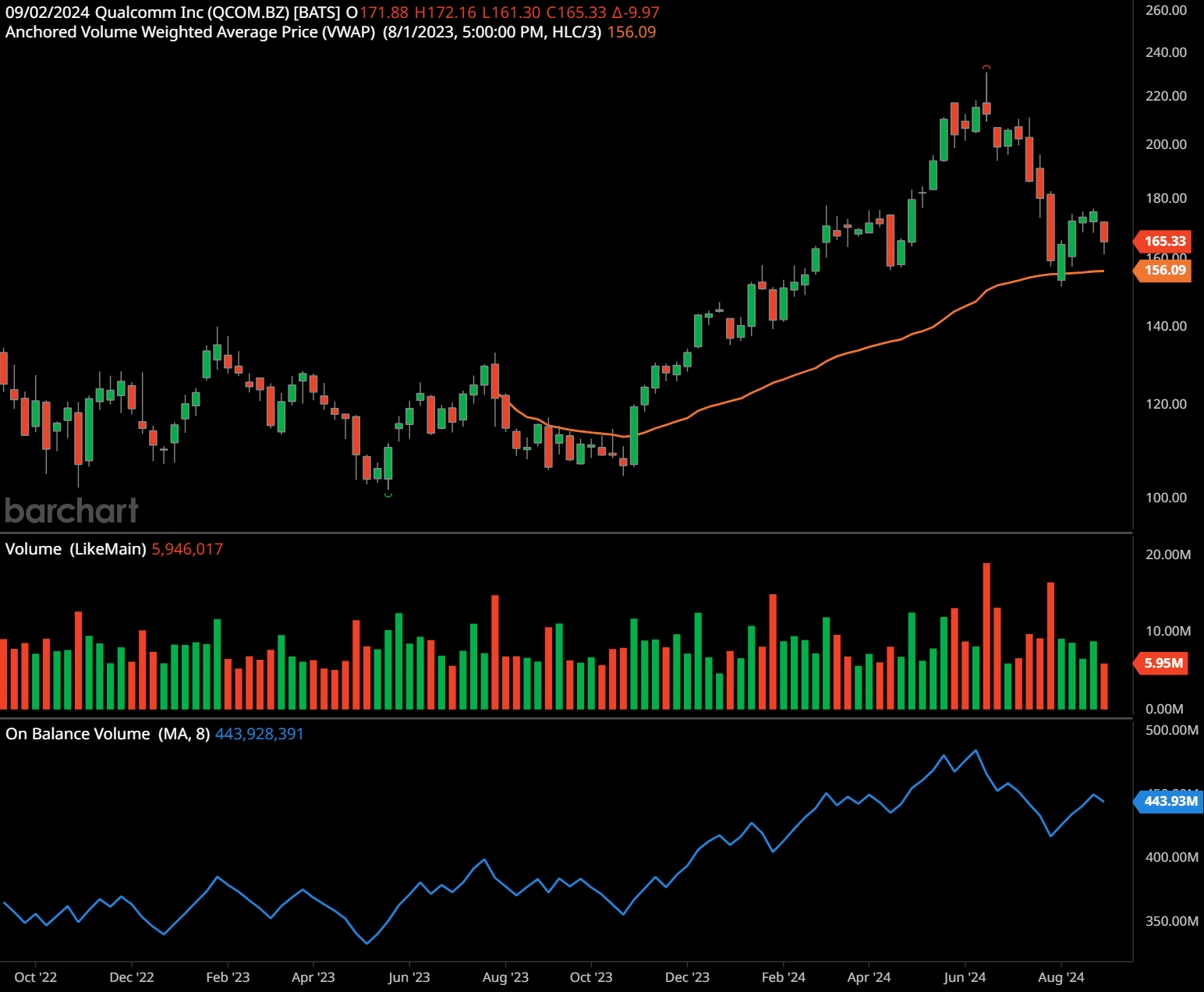Click the On Balance Volume (MA, 8) label
This screenshot has width=1204, height=992.
pos(108,734)
